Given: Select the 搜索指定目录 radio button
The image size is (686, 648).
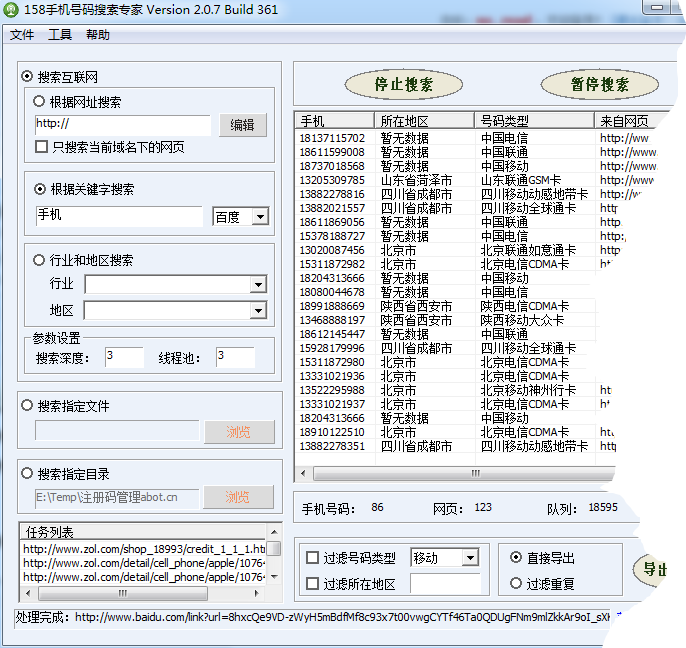Looking at the screenshot, I should click(x=27, y=473).
